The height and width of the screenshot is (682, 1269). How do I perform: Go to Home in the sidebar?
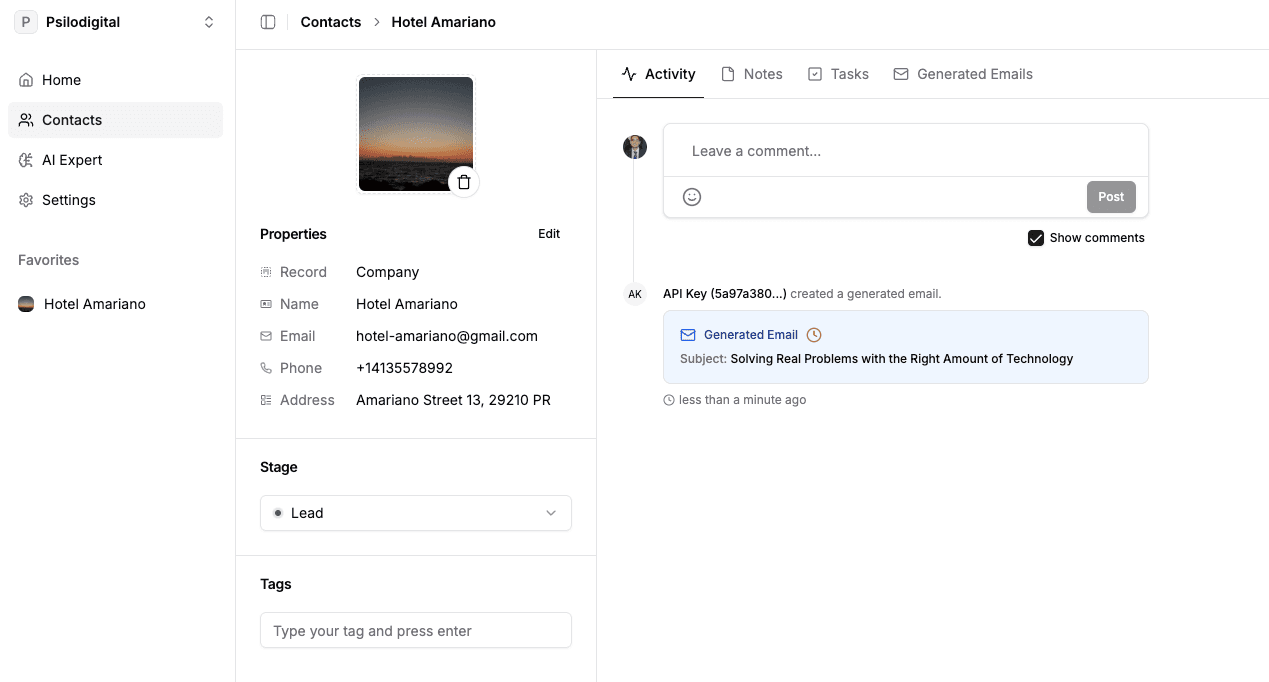click(x=115, y=80)
